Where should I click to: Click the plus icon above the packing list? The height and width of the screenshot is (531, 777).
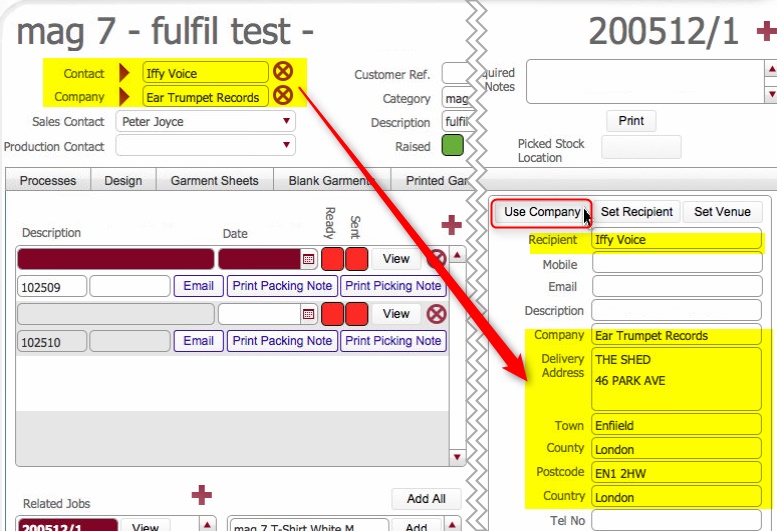coord(452,225)
